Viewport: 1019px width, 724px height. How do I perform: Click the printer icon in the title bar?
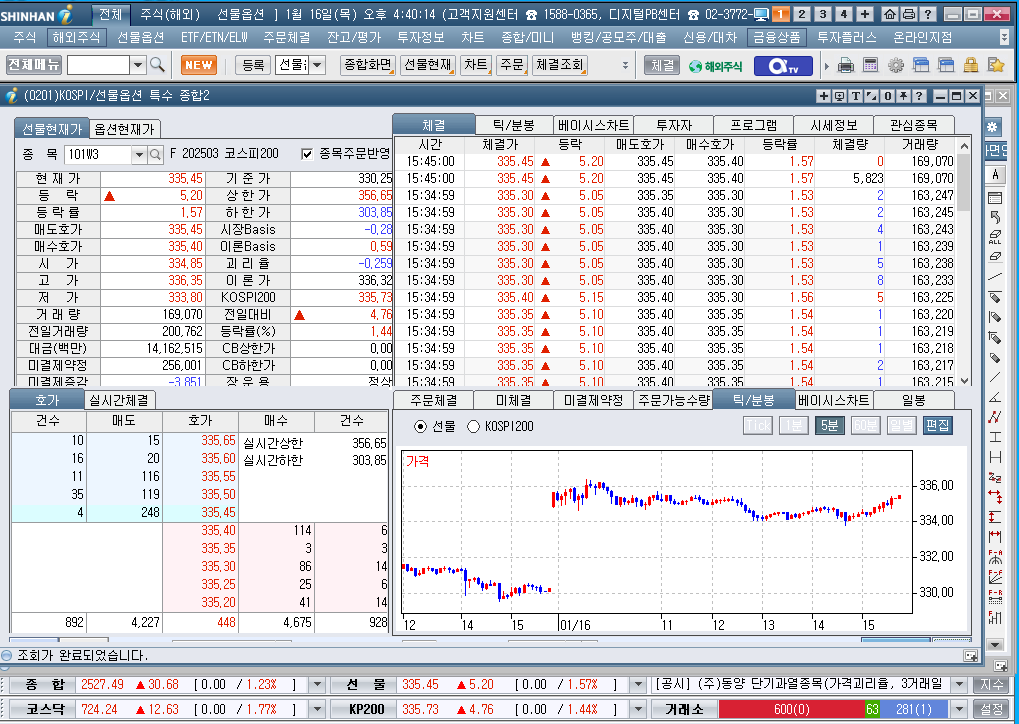pyautogui.click(x=909, y=14)
